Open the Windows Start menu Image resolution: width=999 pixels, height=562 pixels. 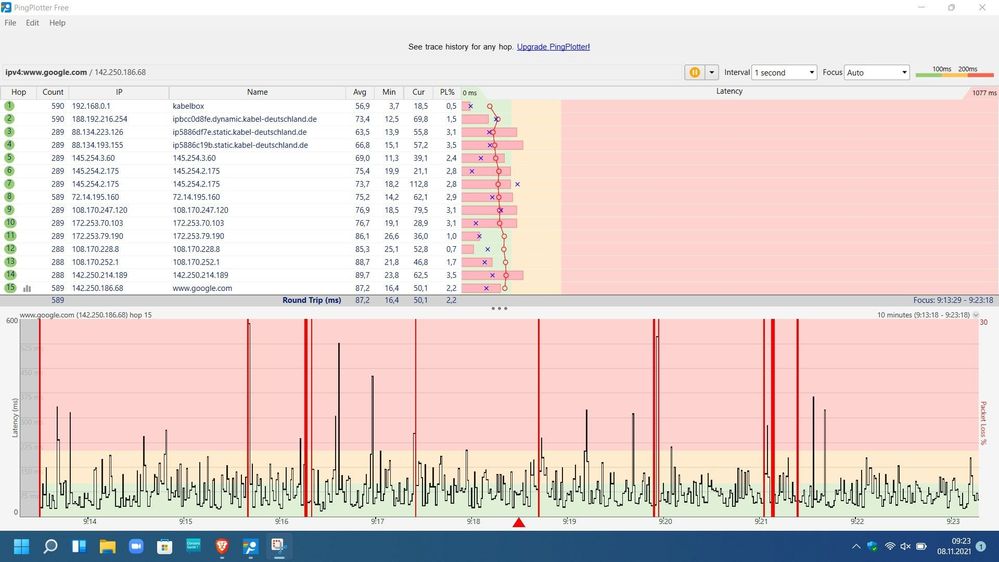click(x=21, y=546)
